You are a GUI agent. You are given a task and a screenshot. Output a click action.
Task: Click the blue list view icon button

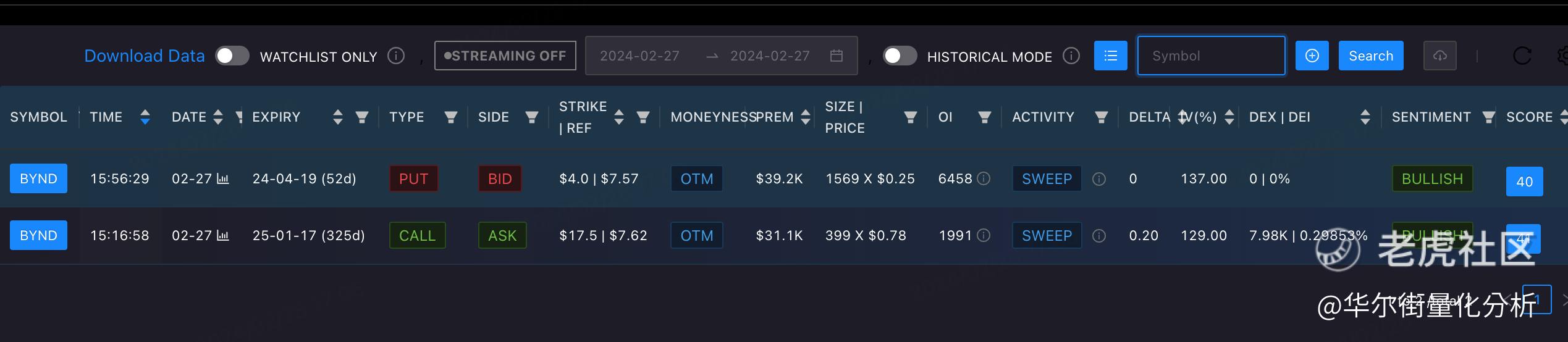[x=1110, y=56]
